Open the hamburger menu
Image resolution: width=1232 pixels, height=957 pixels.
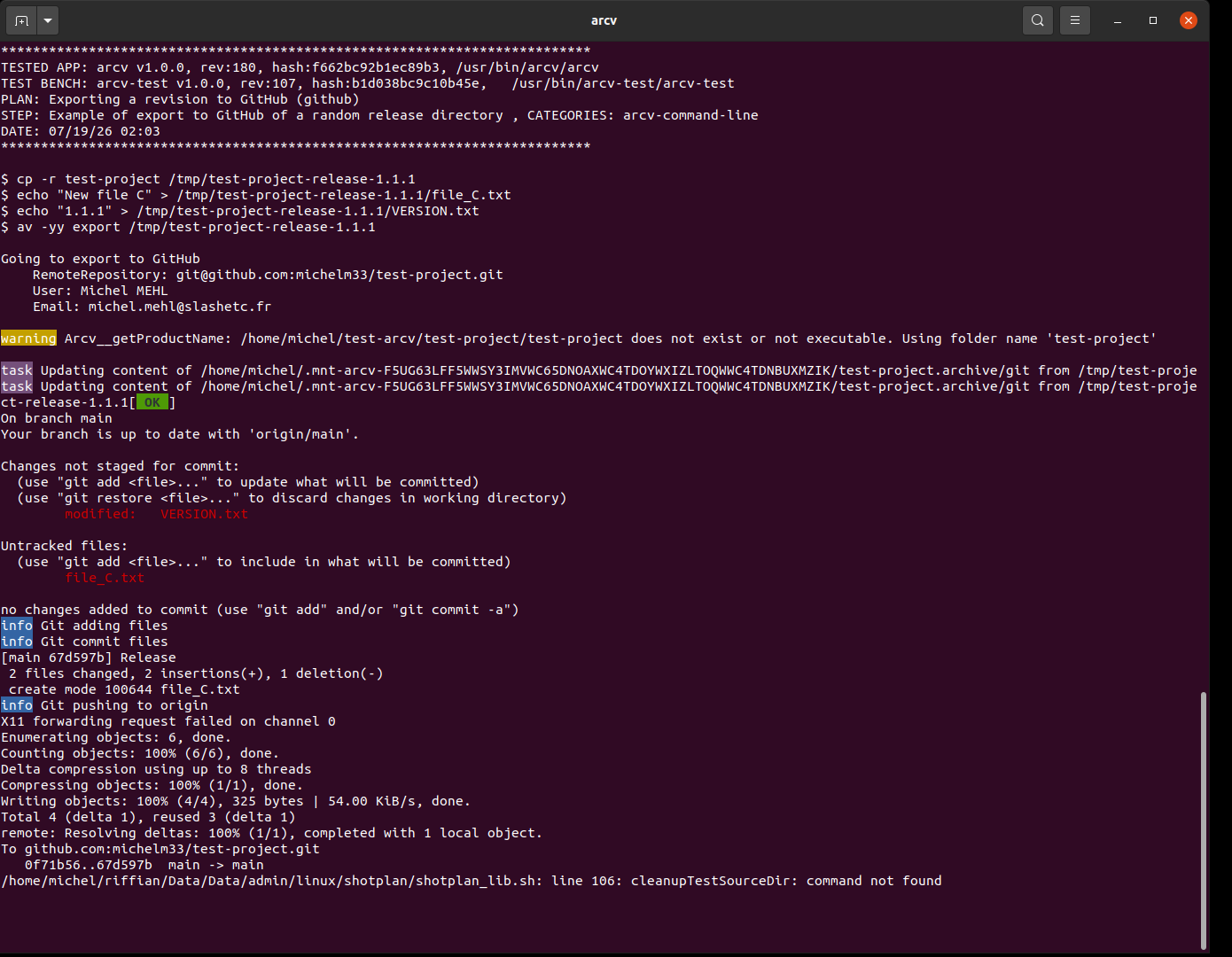tap(1074, 20)
